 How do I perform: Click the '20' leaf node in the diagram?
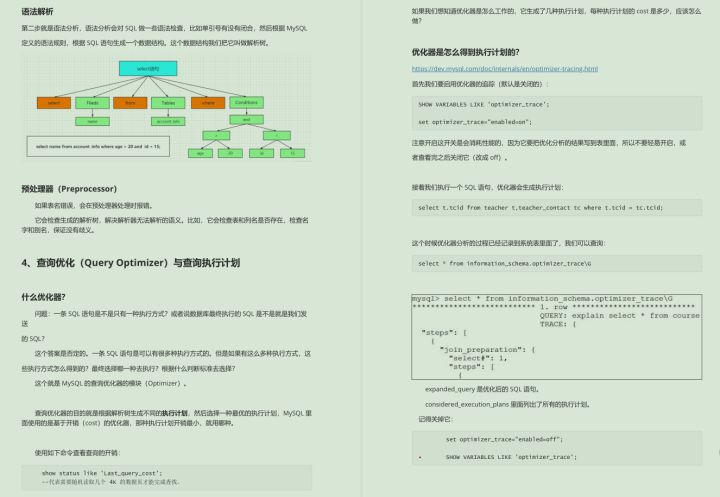click(230, 153)
